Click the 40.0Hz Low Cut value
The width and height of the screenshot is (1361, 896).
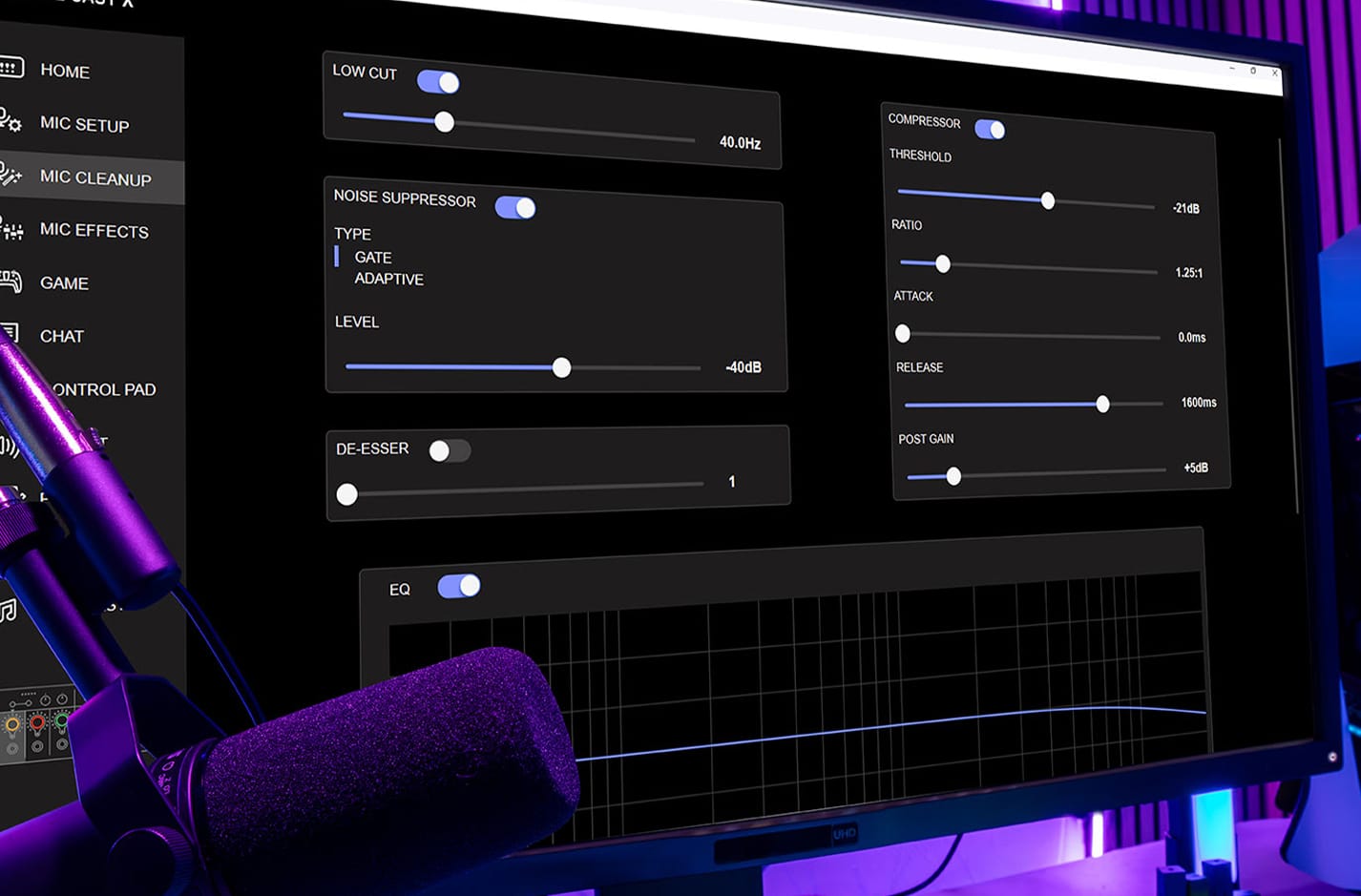(740, 142)
